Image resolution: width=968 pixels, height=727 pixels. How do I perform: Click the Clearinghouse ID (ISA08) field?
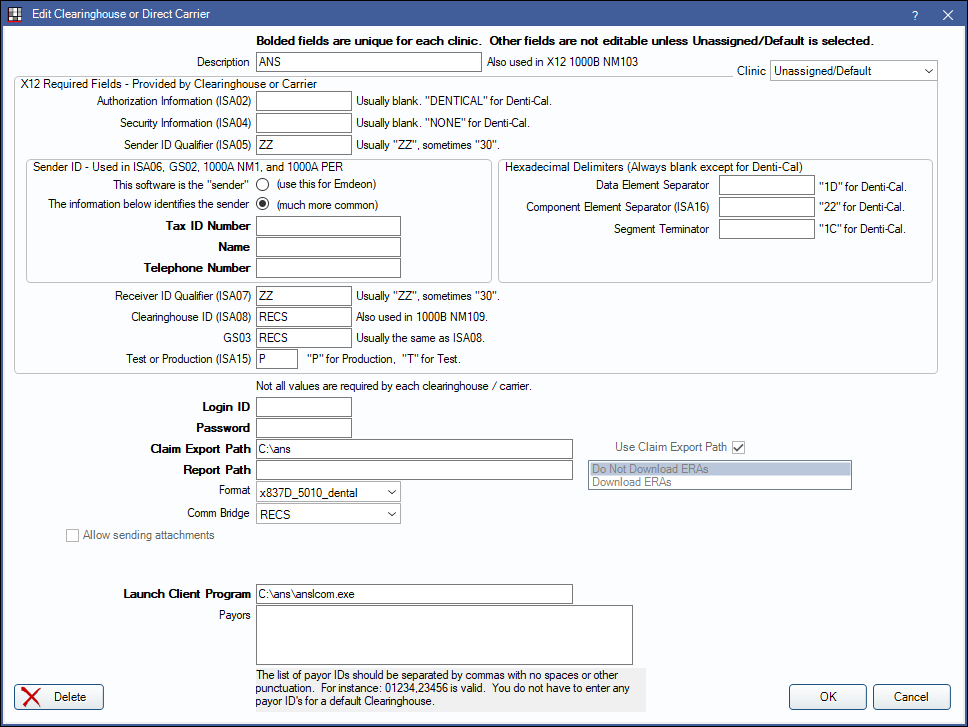[x=304, y=317]
